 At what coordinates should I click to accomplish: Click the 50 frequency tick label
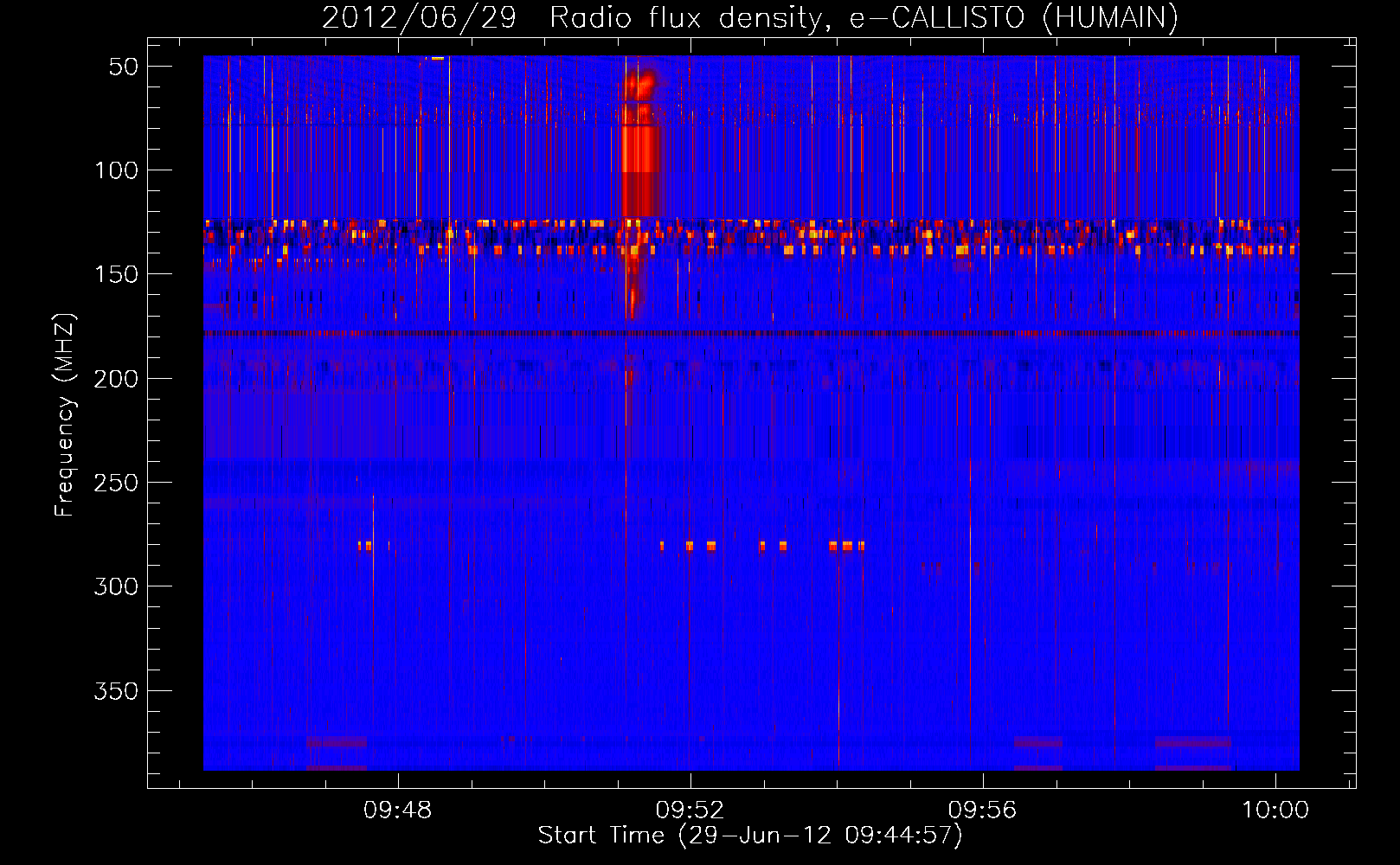point(124,67)
